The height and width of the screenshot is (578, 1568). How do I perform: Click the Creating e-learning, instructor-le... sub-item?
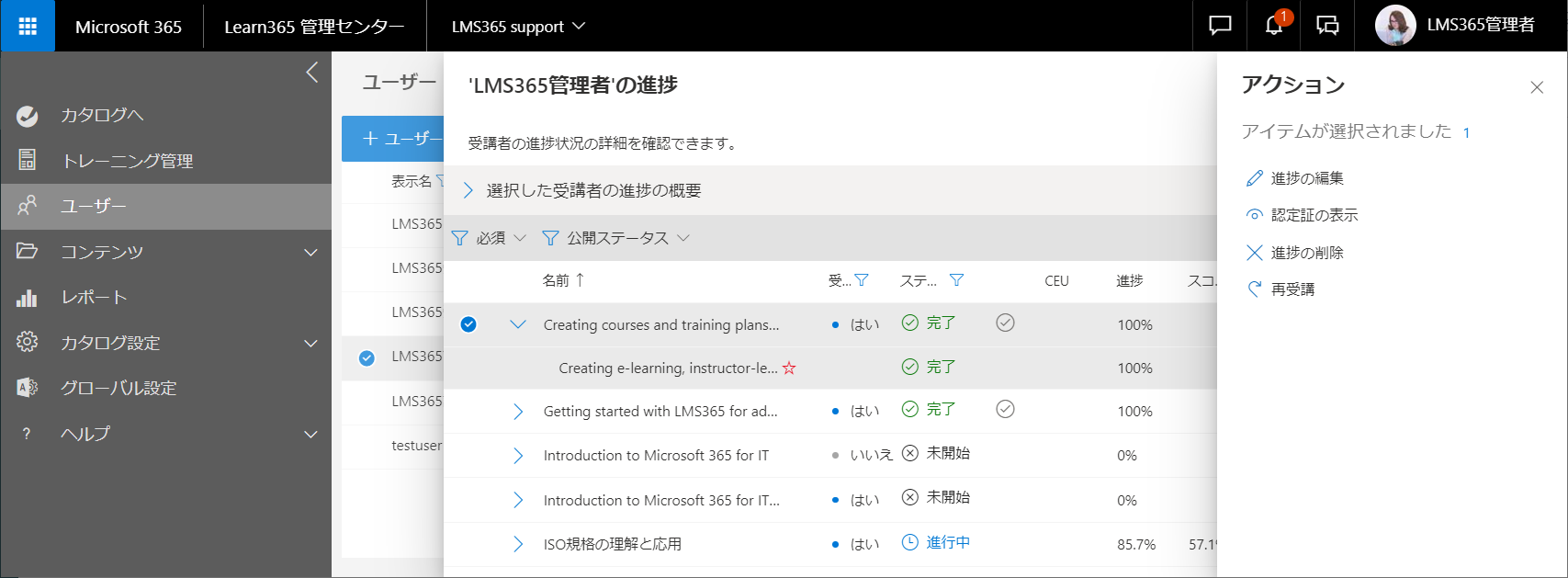point(668,368)
